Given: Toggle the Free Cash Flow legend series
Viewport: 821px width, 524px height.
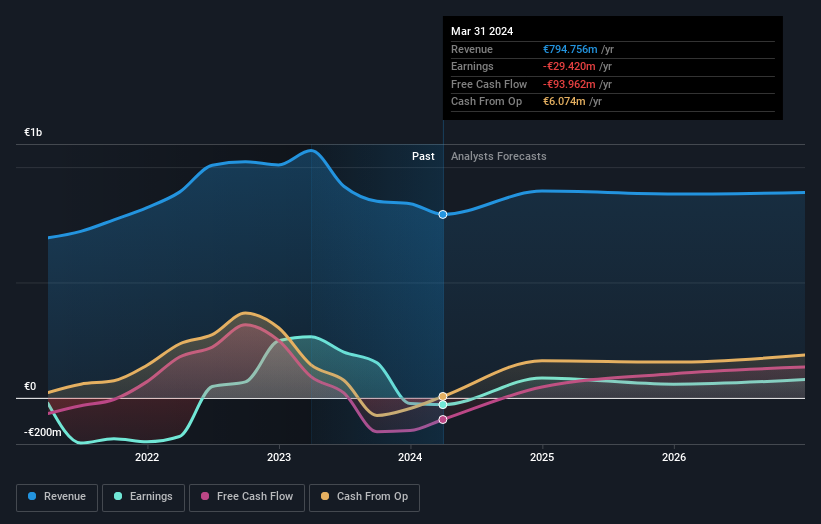Looking at the screenshot, I should click(x=247, y=497).
